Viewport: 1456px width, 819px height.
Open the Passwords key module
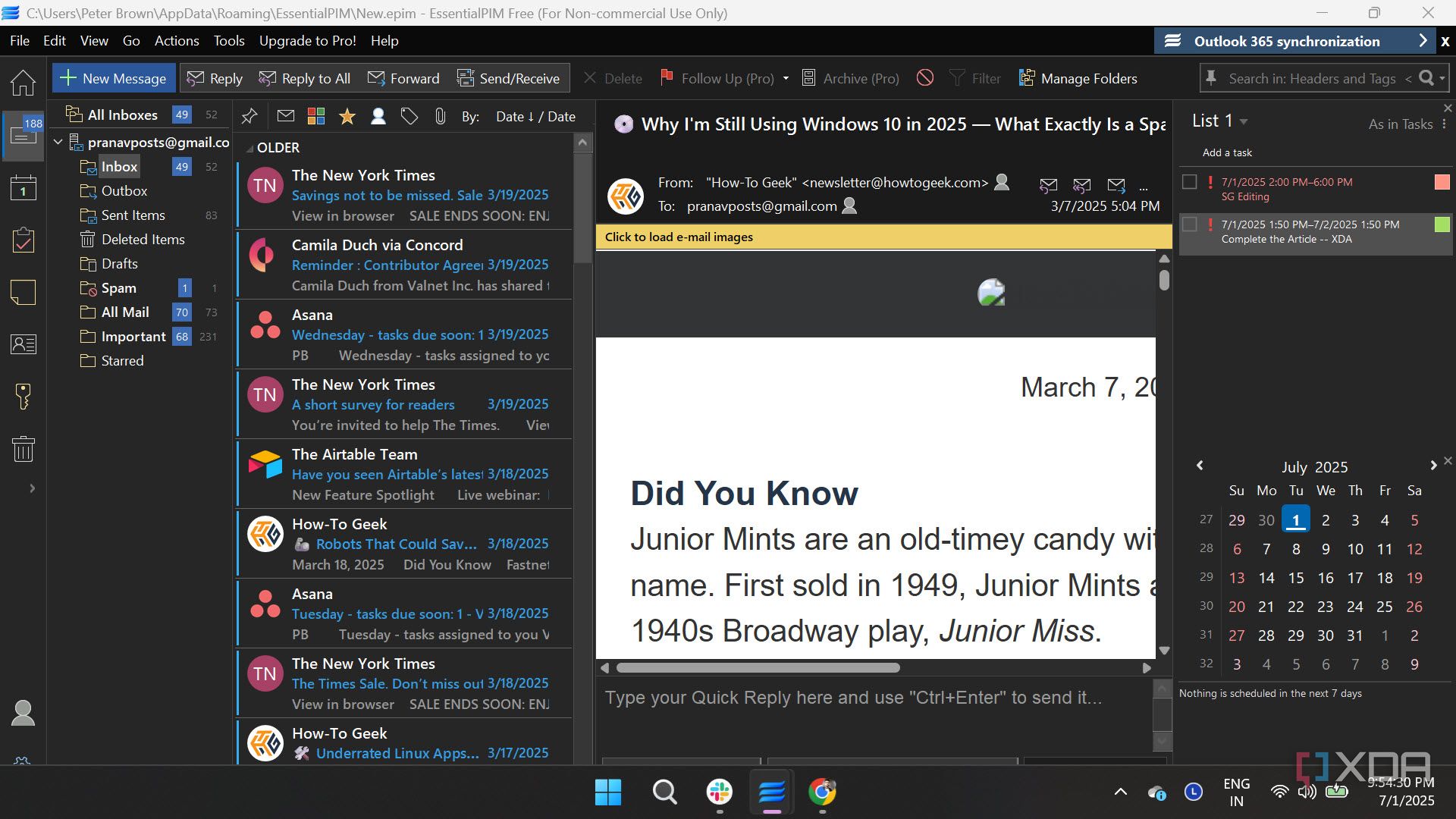tap(23, 396)
